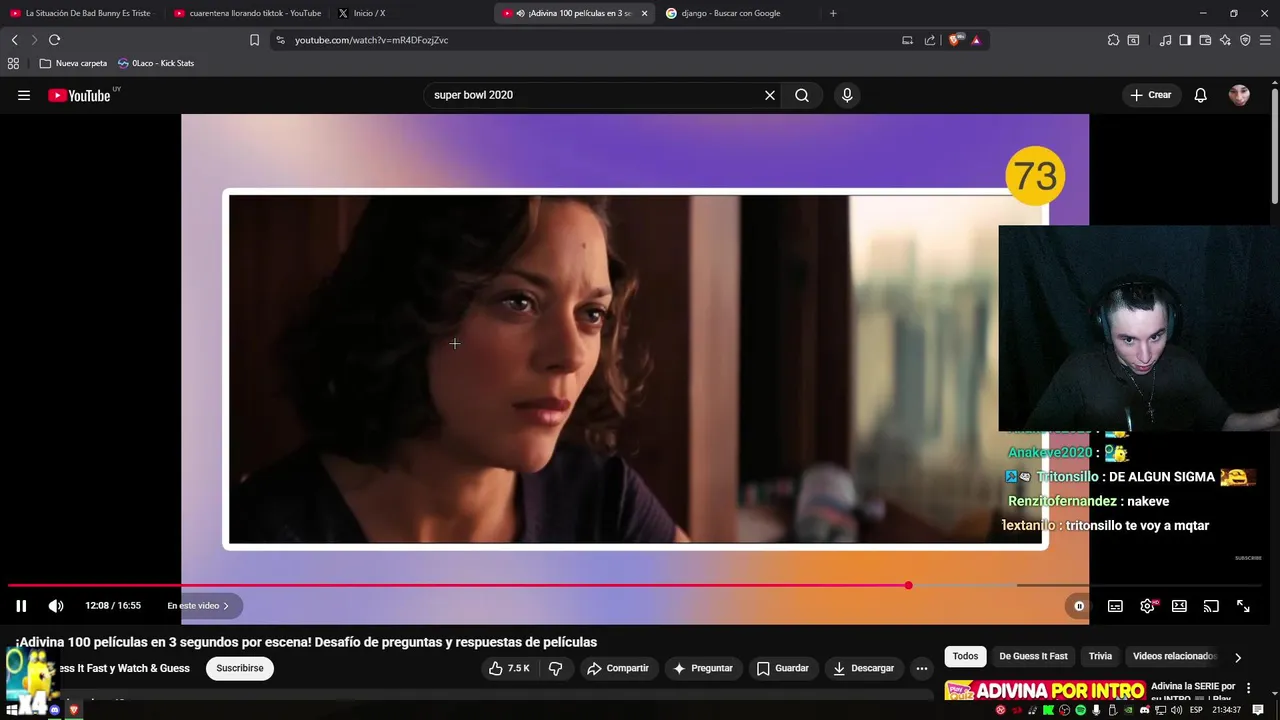Select the 'Videos relacionados' chip

point(1174,656)
